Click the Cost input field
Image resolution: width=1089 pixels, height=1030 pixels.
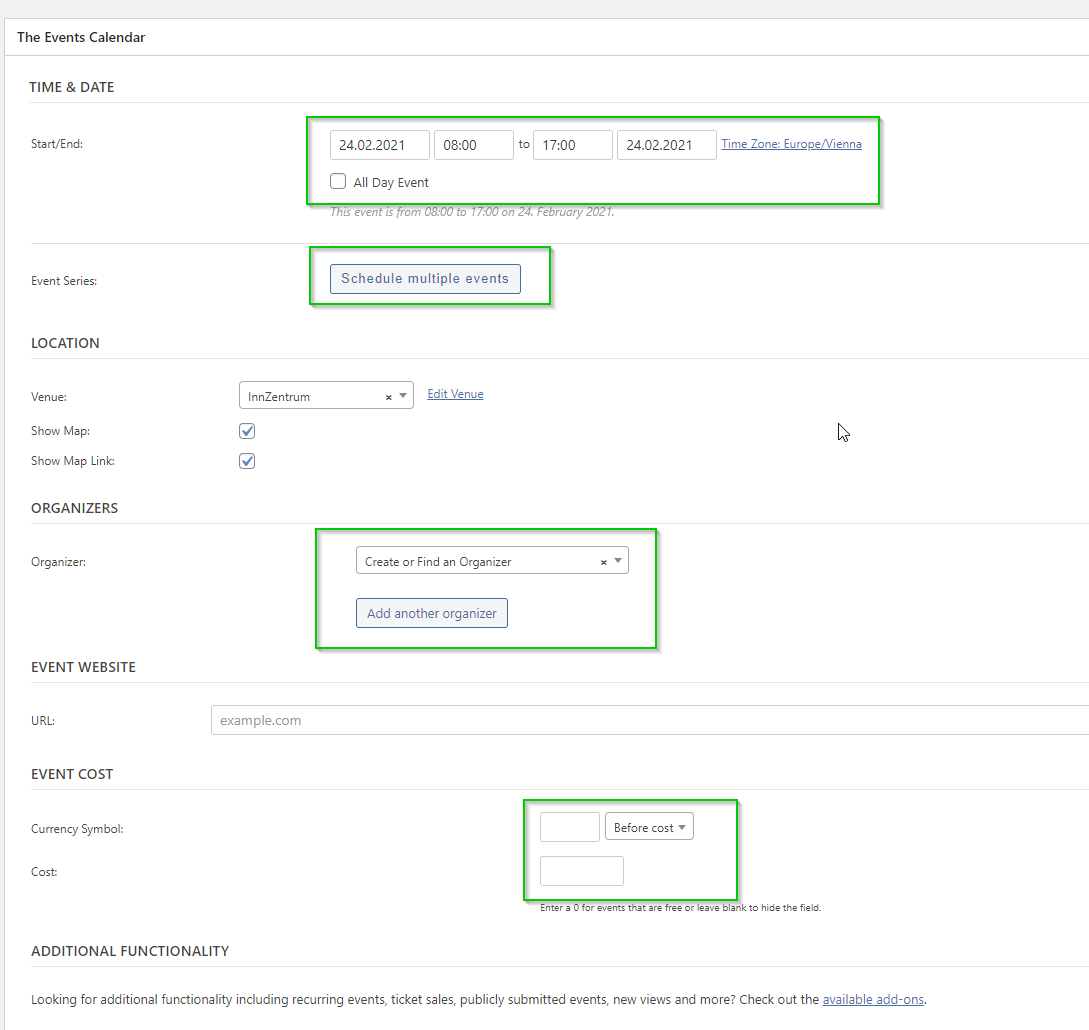click(581, 871)
